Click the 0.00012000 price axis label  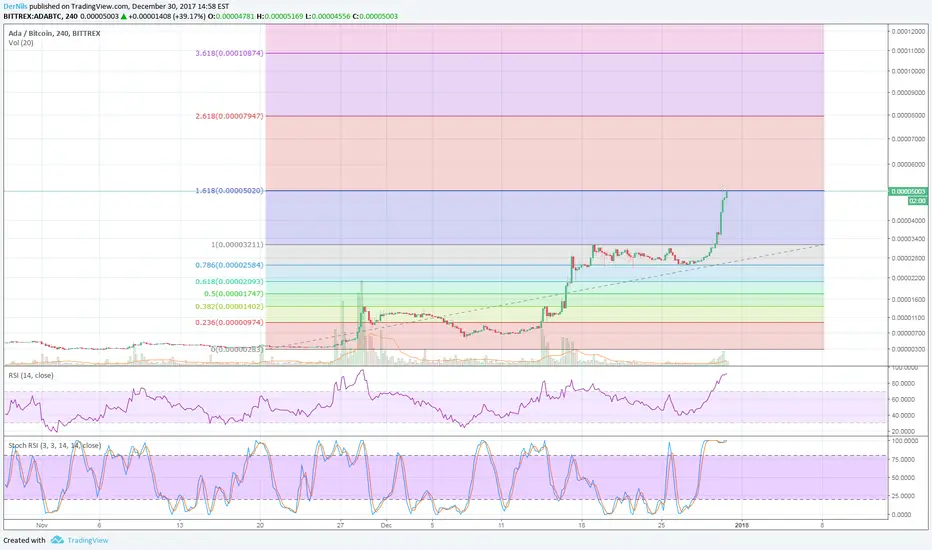coord(908,32)
